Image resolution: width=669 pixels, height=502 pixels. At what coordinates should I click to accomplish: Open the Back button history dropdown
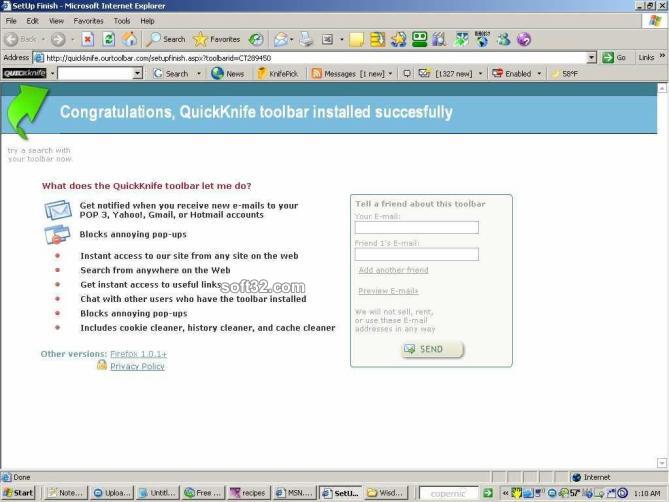44,39
